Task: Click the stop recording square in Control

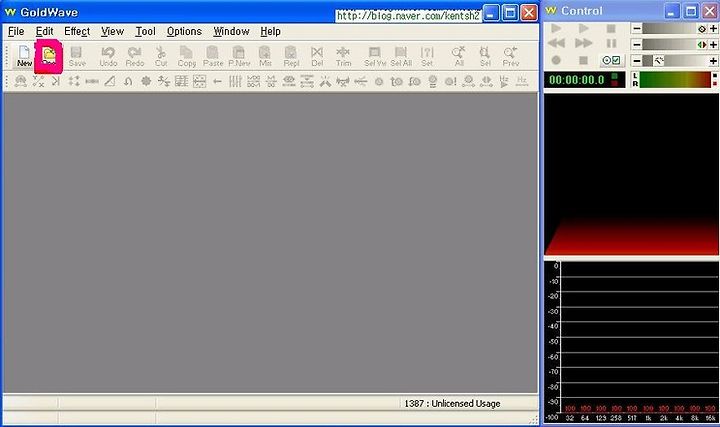Action: tap(584, 60)
